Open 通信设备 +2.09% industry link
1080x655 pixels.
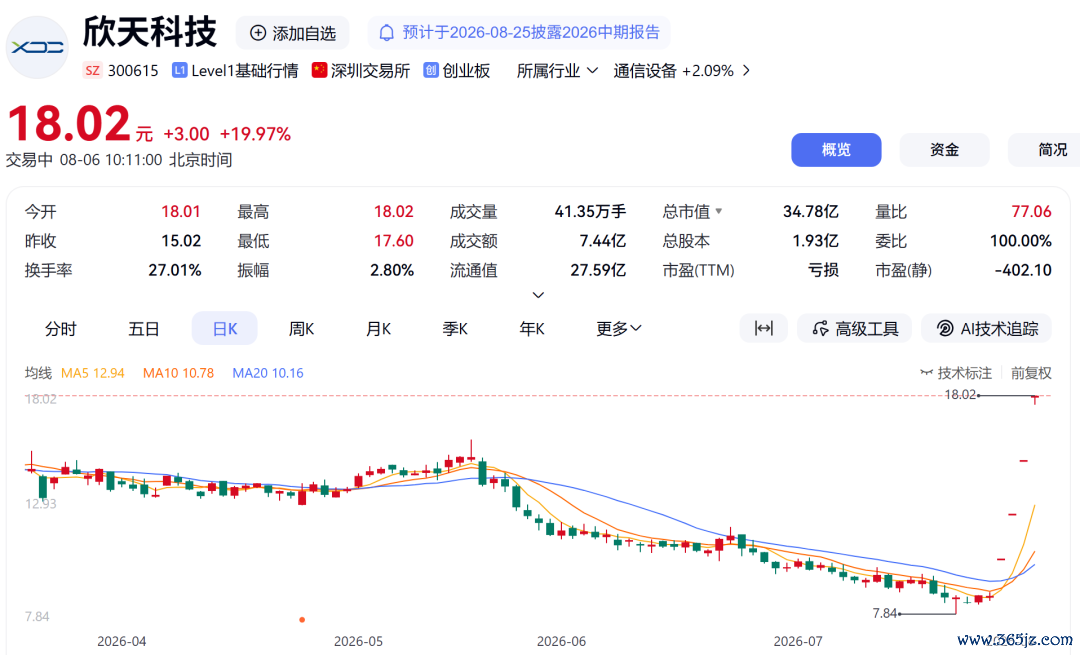[673, 70]
